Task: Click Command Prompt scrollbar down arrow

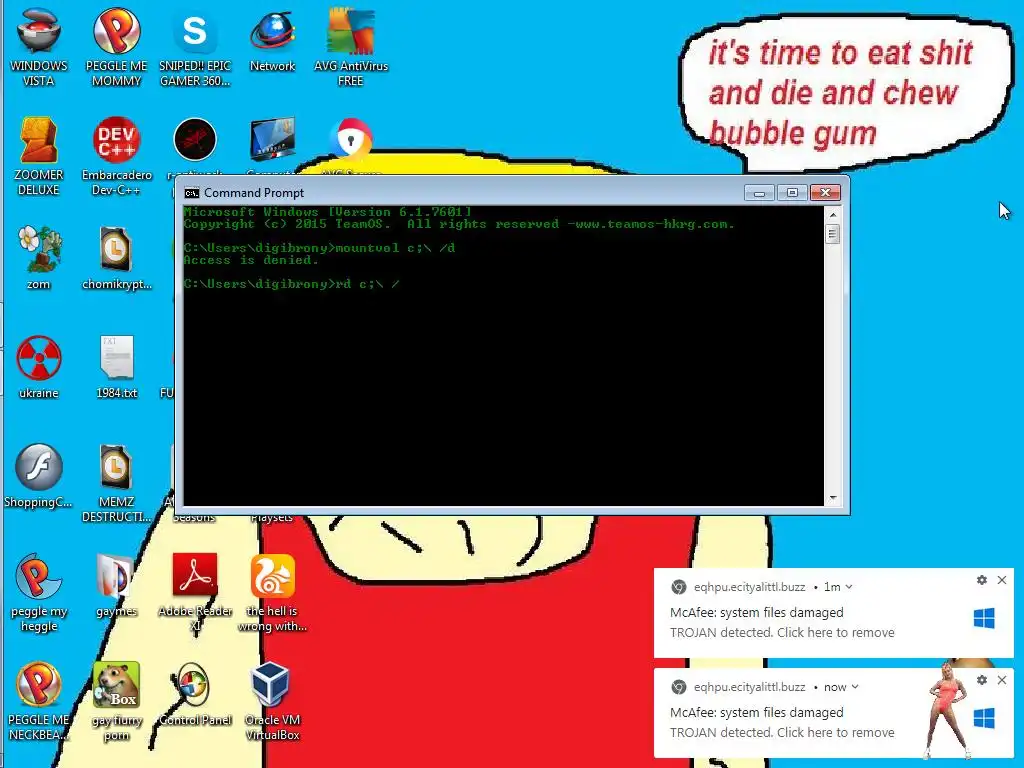Action: pyautogui.click(x=833, y=498)
